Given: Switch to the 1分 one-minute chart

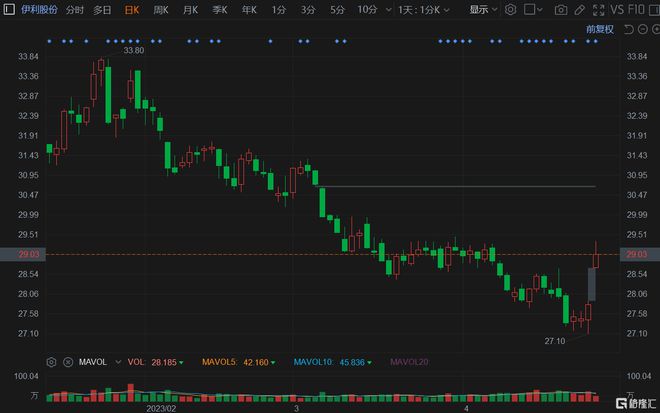Looking at the screenshot, I should 278,10.
